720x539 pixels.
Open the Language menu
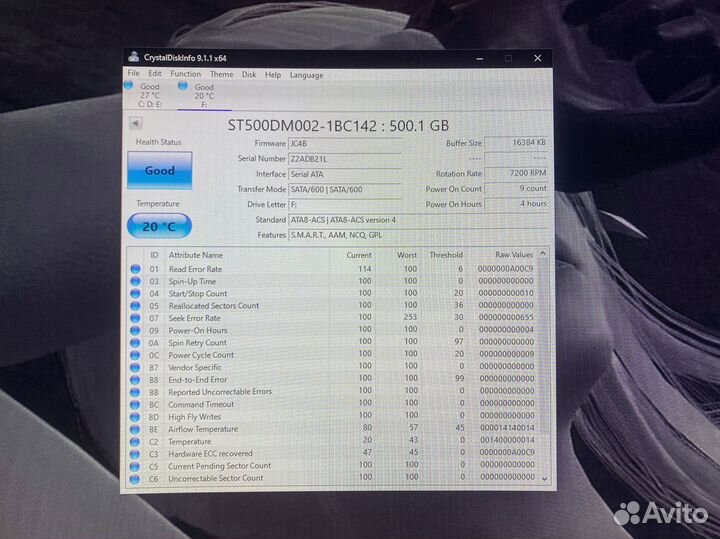coord(306,74)
